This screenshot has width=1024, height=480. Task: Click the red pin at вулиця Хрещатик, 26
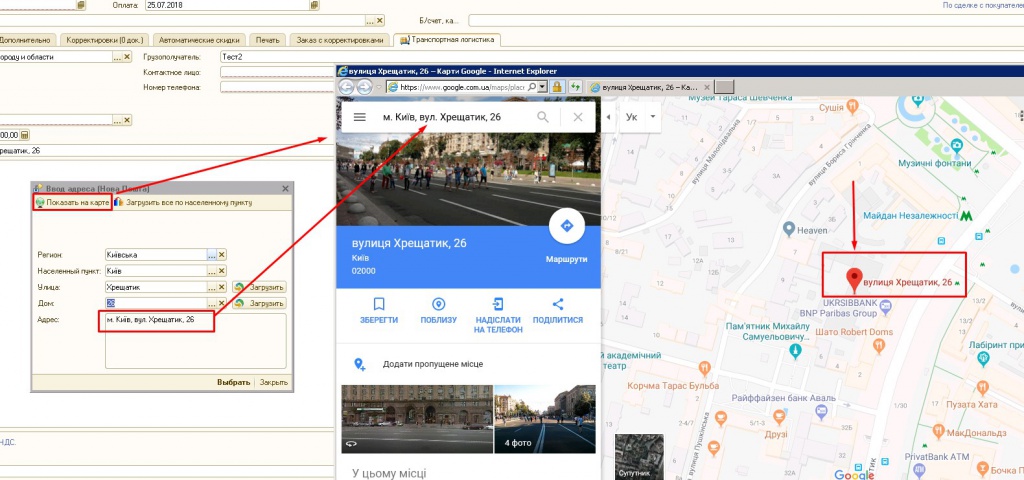pos(854,281)
